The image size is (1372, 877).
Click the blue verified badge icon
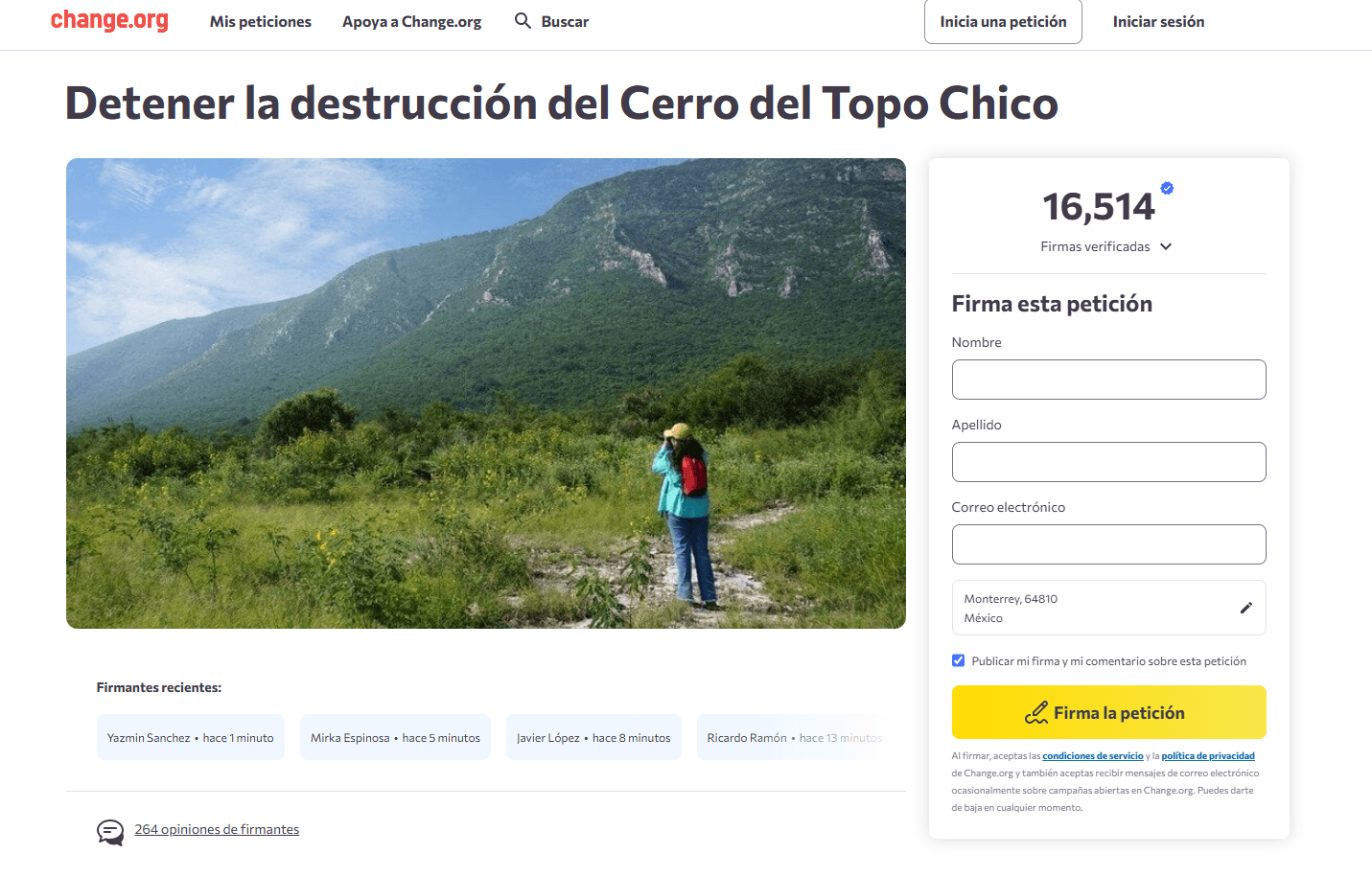[1167, 188]
